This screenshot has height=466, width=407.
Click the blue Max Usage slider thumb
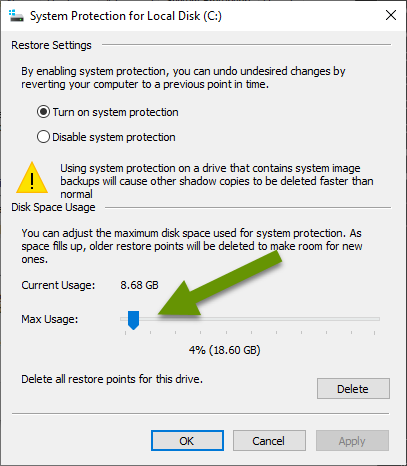tap(133, 320)
